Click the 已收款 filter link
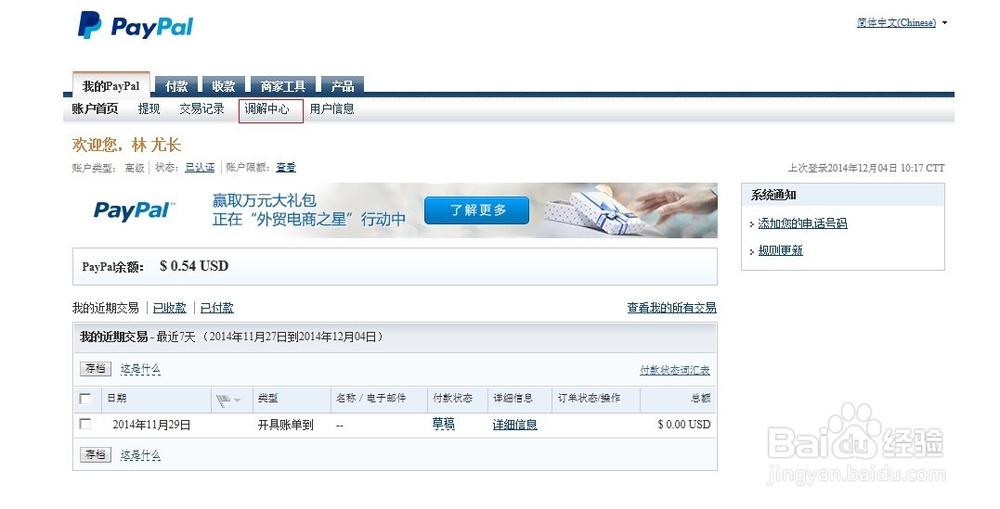Viewport: 1000px width, 509px height. [x=170, y=308]
